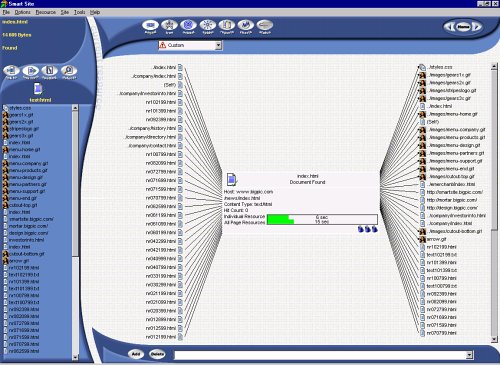Click the hierarchy tree icon in top toolbar
Viewport: 500px width, 365px height.
[169, 25]
